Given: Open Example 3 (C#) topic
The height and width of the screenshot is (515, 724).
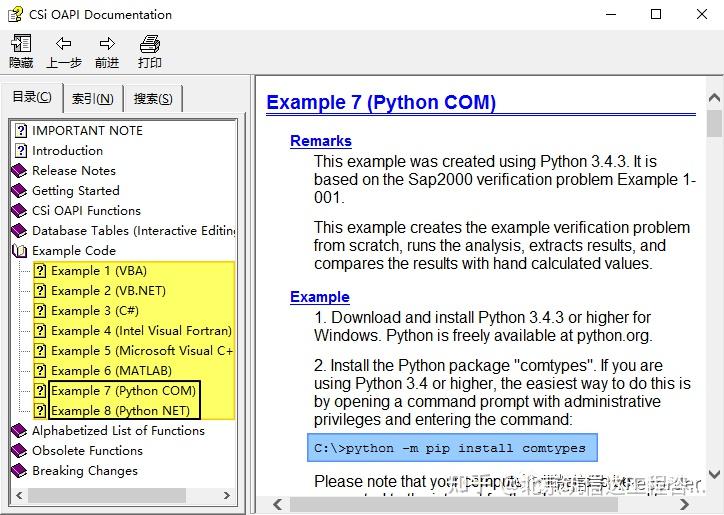Looking at the screenshot, I should (95, 310).
